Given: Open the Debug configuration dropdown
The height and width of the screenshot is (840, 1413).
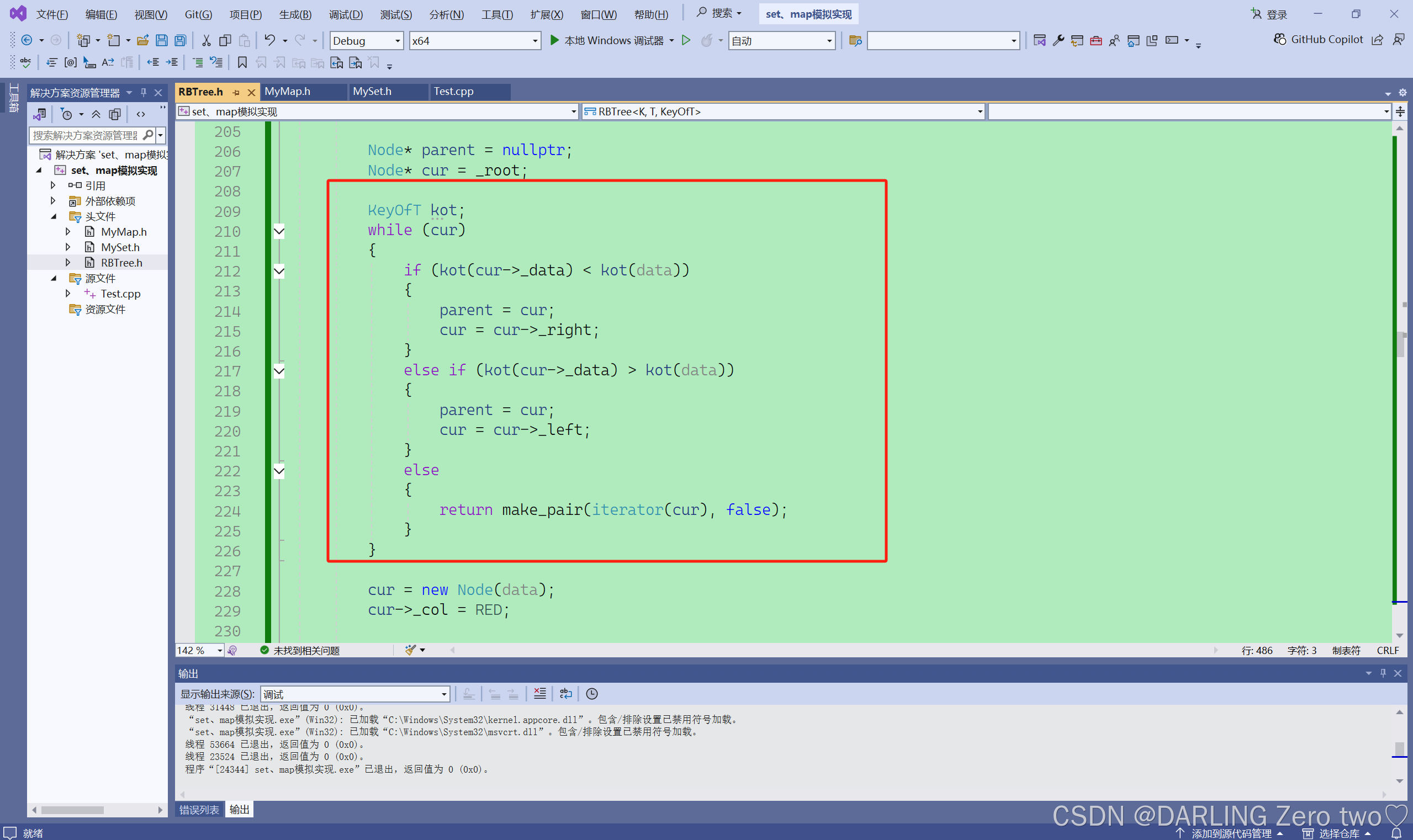Looking at the screenshot, I should [397, 41].
